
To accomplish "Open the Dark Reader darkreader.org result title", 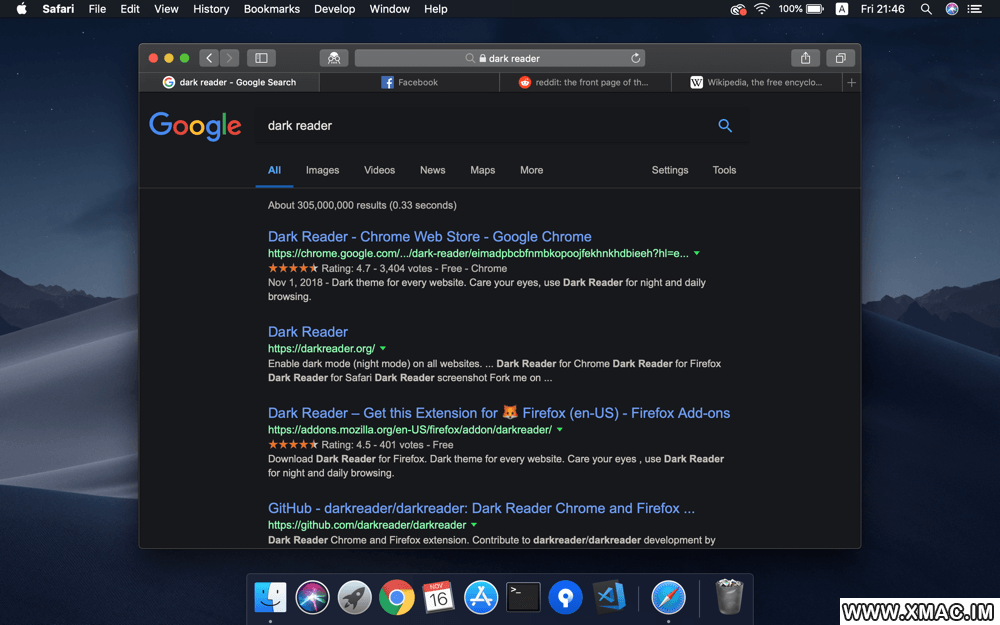I will 307,332.
